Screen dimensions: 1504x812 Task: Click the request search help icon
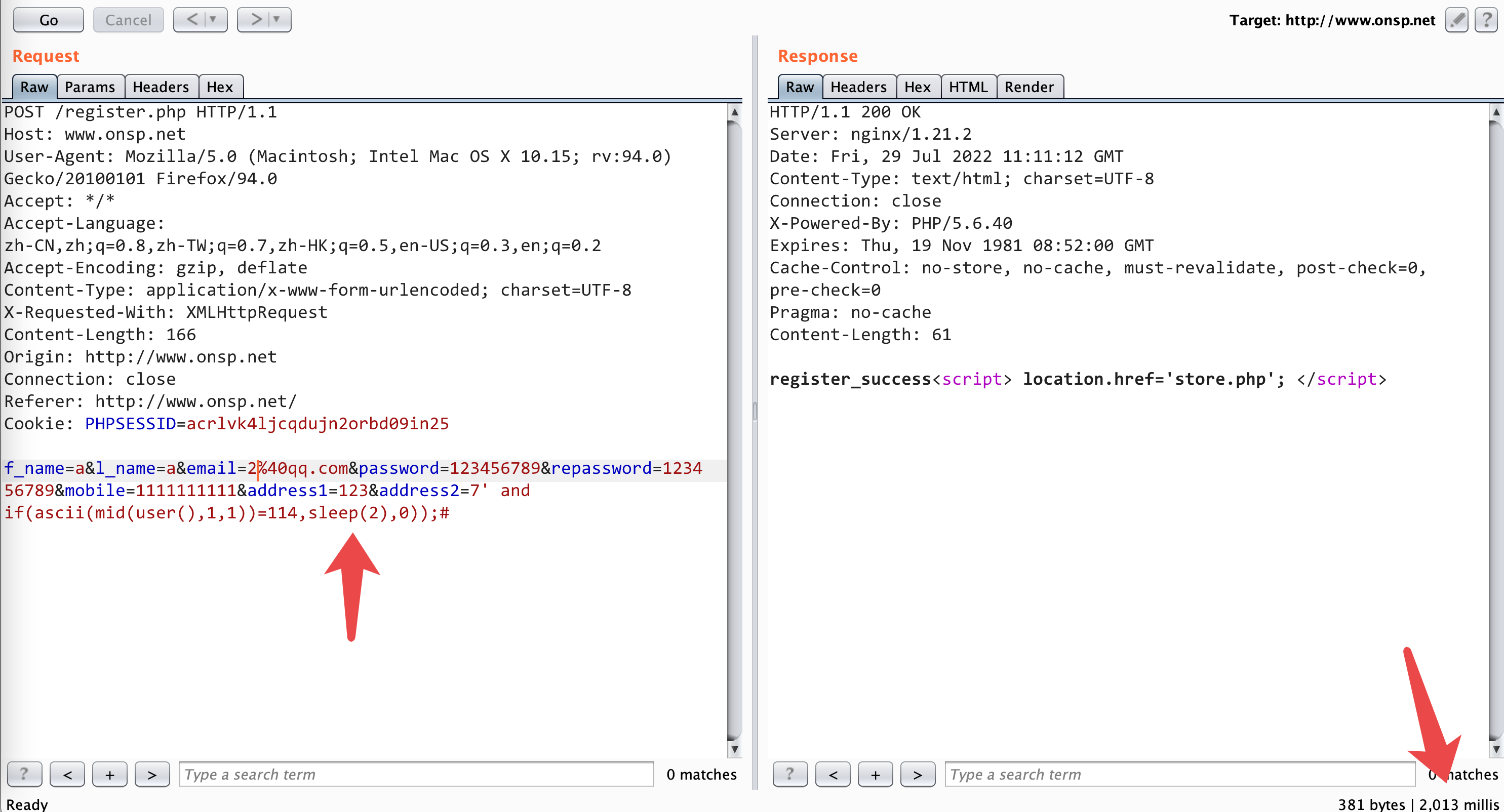pyautogui.click(x=24, y=774)
